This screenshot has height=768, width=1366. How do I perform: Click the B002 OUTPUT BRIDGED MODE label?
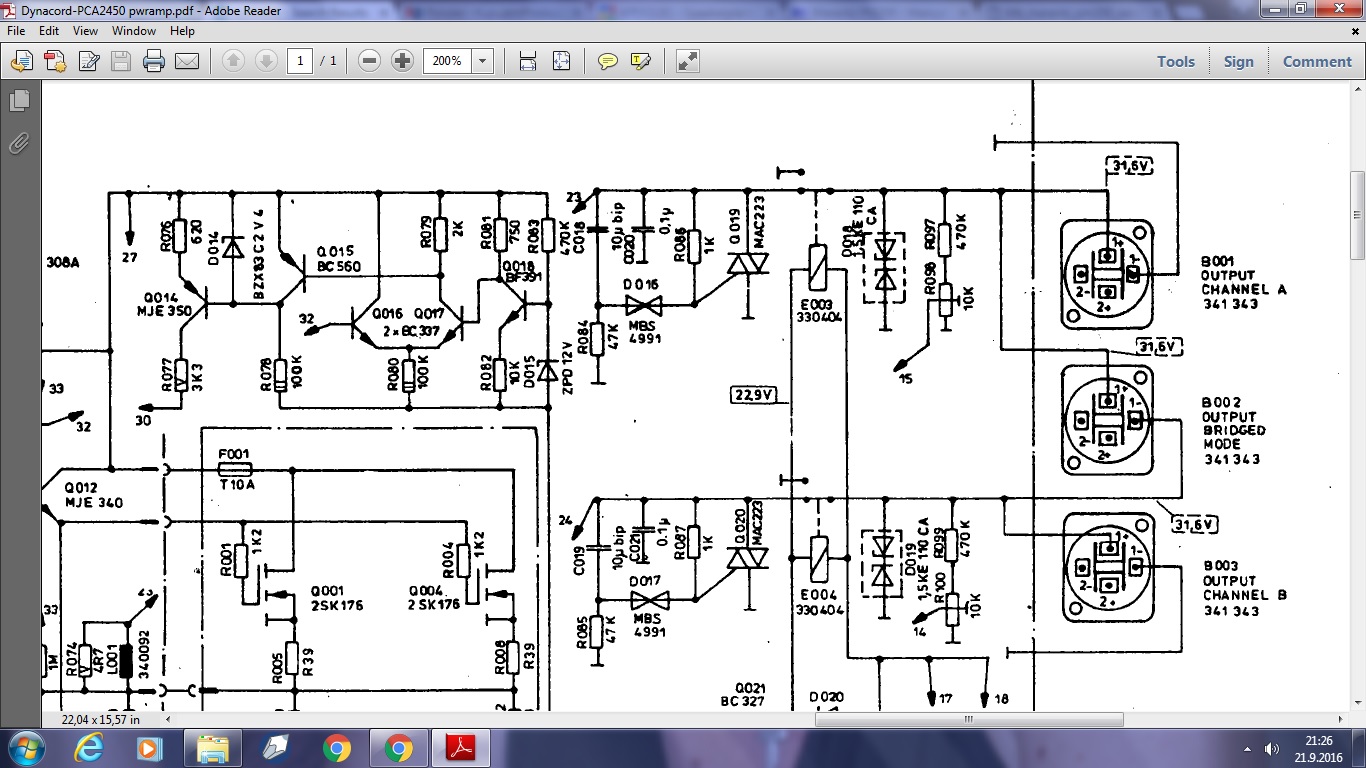click(x=1233, y=431)
